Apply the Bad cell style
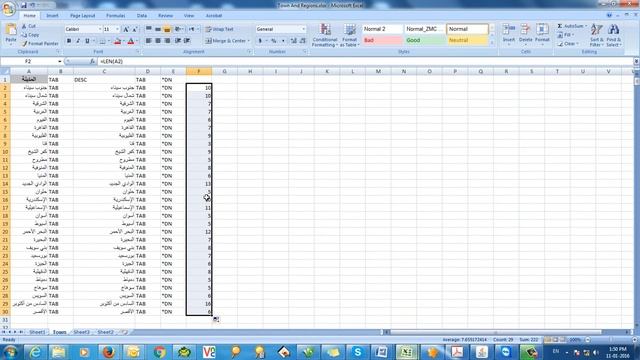Image resolution: width=640 pixels, height=360 pixels. tap(382, 40)
